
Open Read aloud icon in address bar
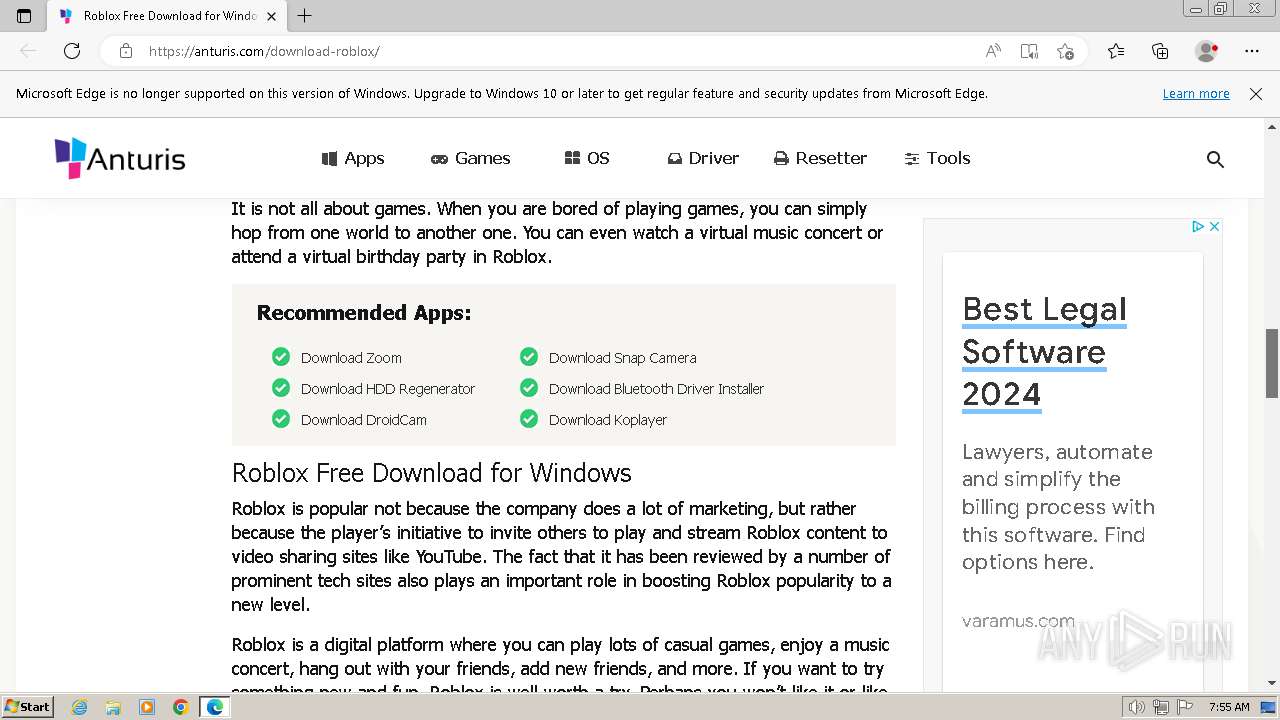pos(993,51)
